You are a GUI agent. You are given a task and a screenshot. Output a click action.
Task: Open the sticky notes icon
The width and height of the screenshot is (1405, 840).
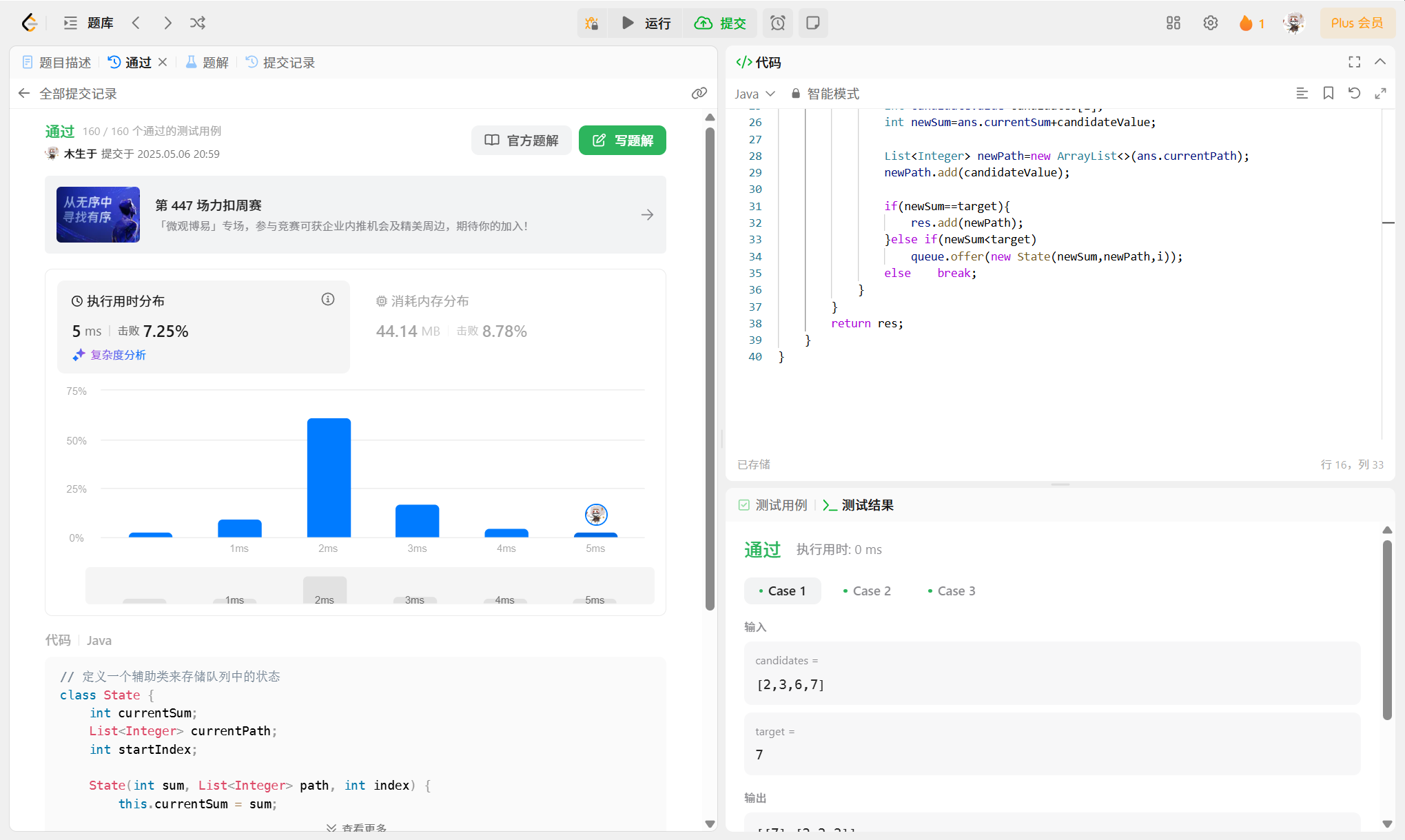tap(813, 23)
